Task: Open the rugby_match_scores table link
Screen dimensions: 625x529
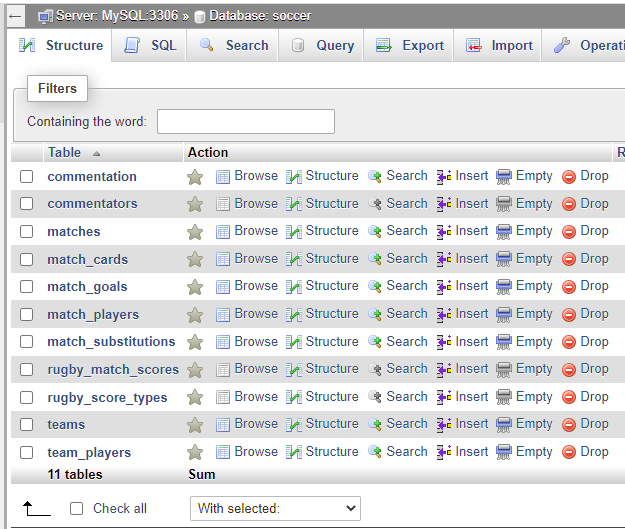Action: point(113,369)
